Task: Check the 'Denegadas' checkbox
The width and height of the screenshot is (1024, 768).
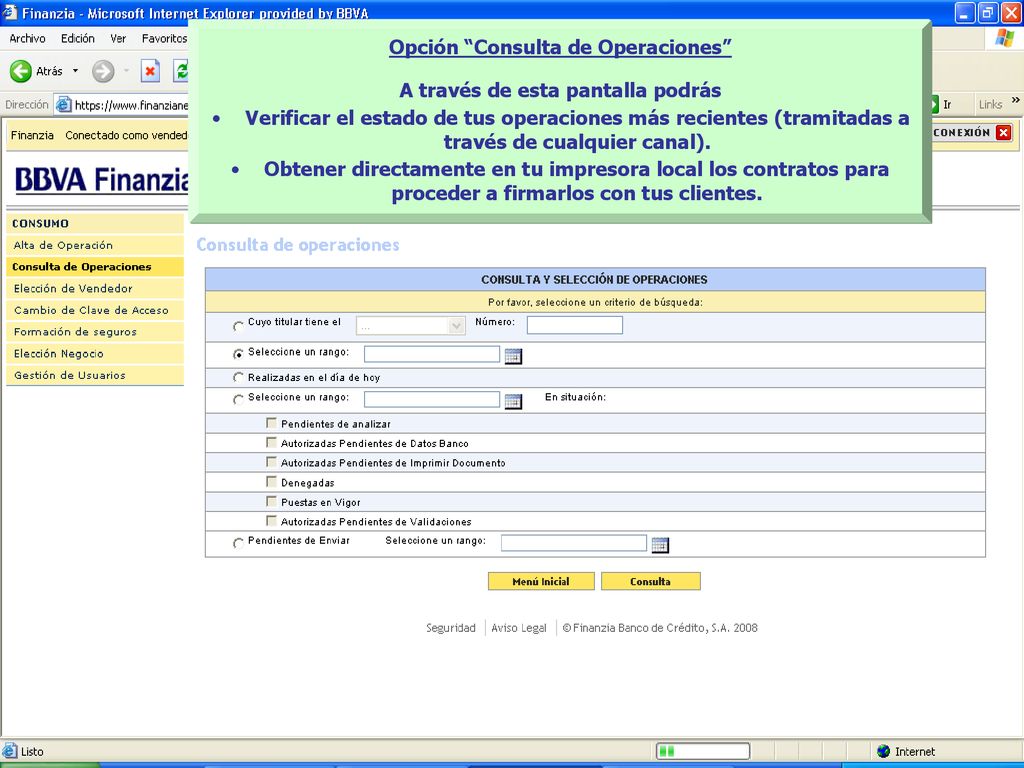Action: click(271, 482)
